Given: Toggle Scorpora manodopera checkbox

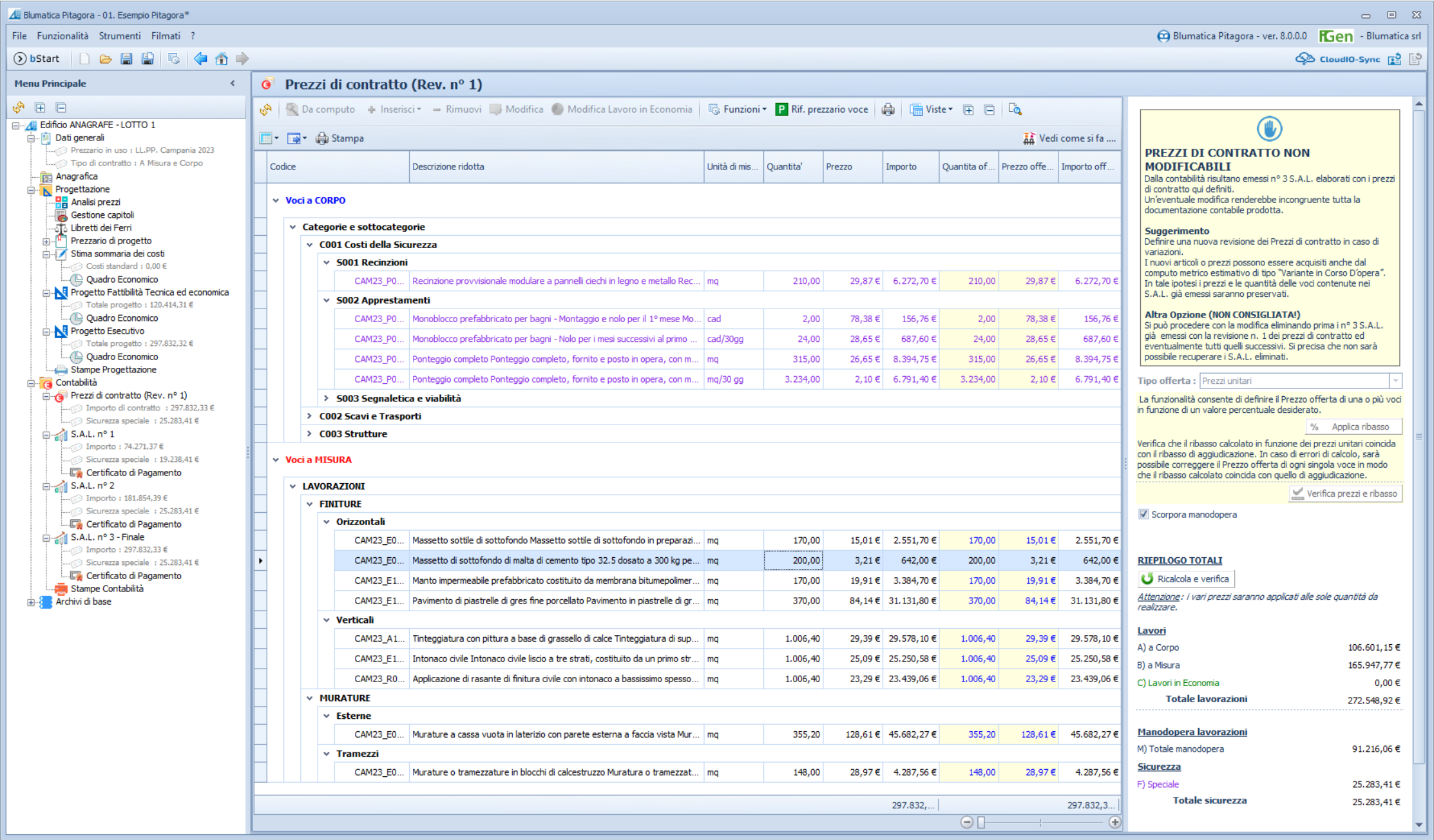Looking at the screenshot, I should 1143,514.
